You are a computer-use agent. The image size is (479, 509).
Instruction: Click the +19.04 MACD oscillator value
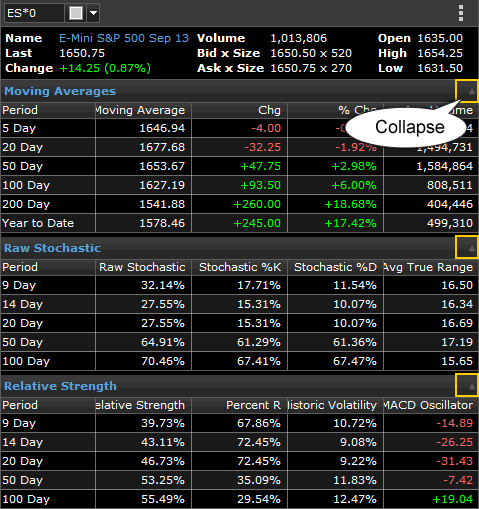[452, 499]
